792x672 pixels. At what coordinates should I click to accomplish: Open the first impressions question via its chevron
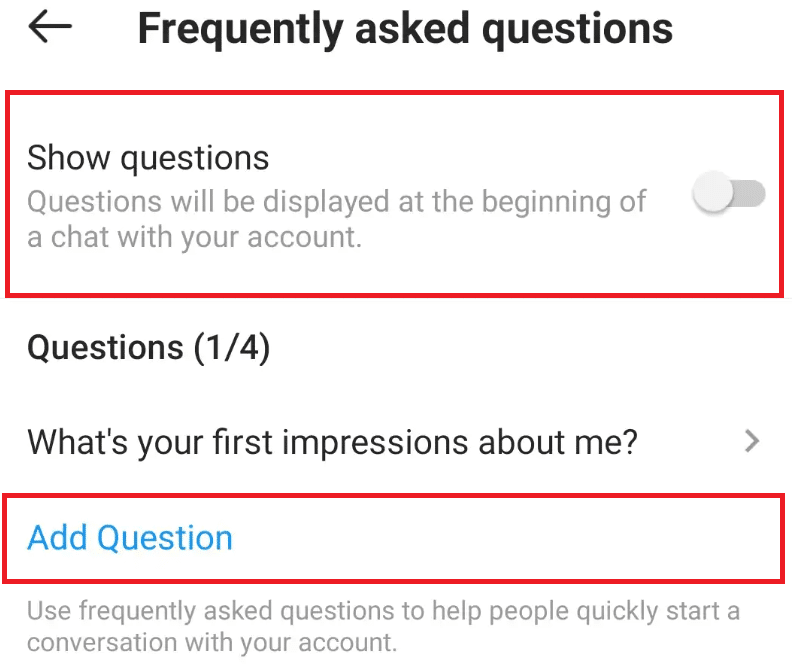click(752, 441)
